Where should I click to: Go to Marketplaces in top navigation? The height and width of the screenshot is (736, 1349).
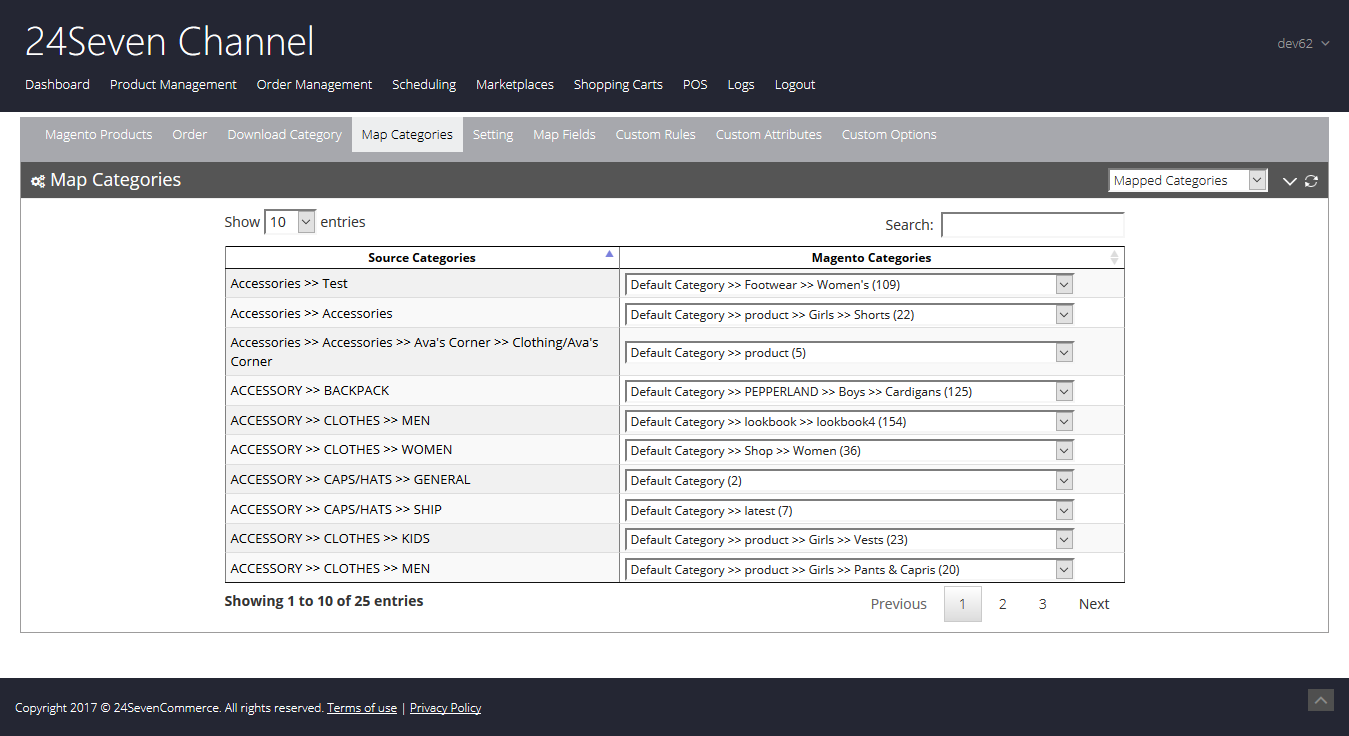click(514, 85)
